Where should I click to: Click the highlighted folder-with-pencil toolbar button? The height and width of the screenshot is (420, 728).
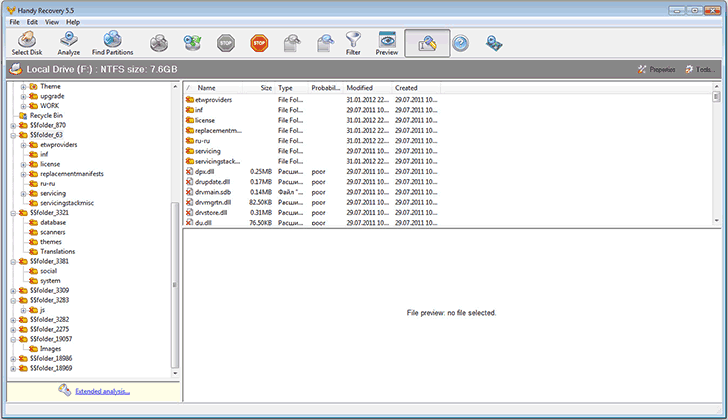427,44
